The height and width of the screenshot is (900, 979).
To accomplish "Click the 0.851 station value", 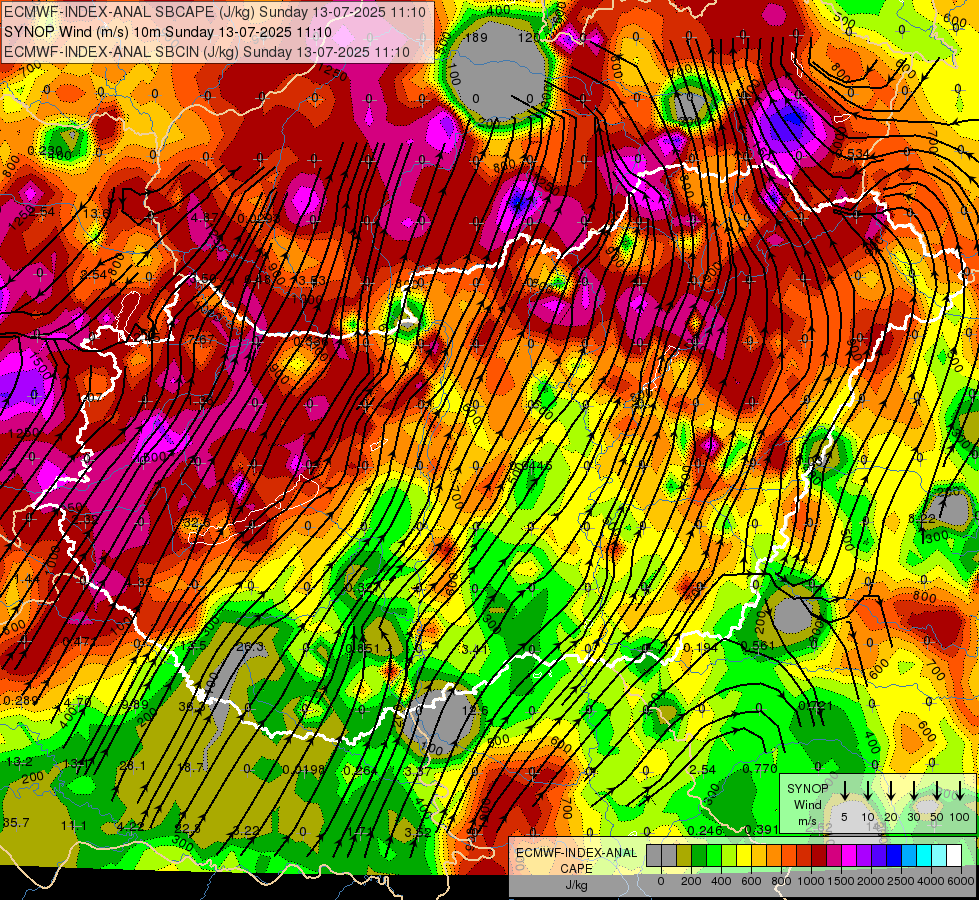I will pos(362,649).
